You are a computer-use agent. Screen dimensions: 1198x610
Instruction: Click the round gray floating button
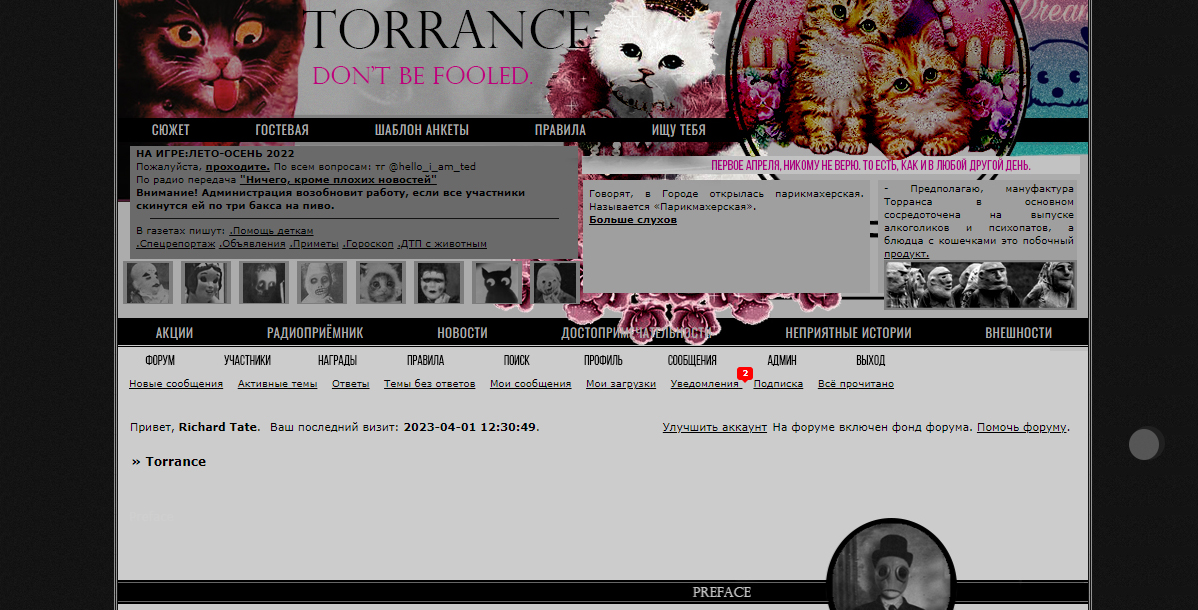click(x=1144, y=444)
